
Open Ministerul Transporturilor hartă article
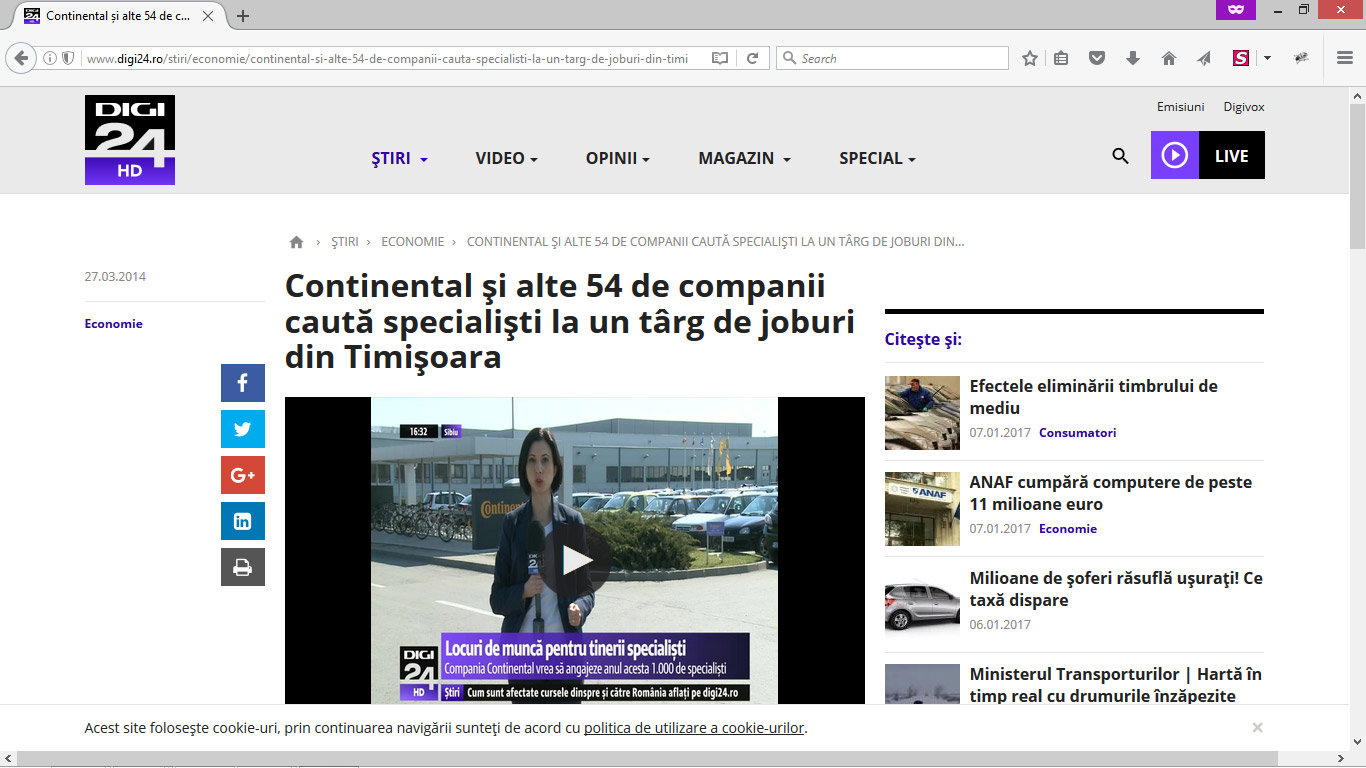point(1116,685)
